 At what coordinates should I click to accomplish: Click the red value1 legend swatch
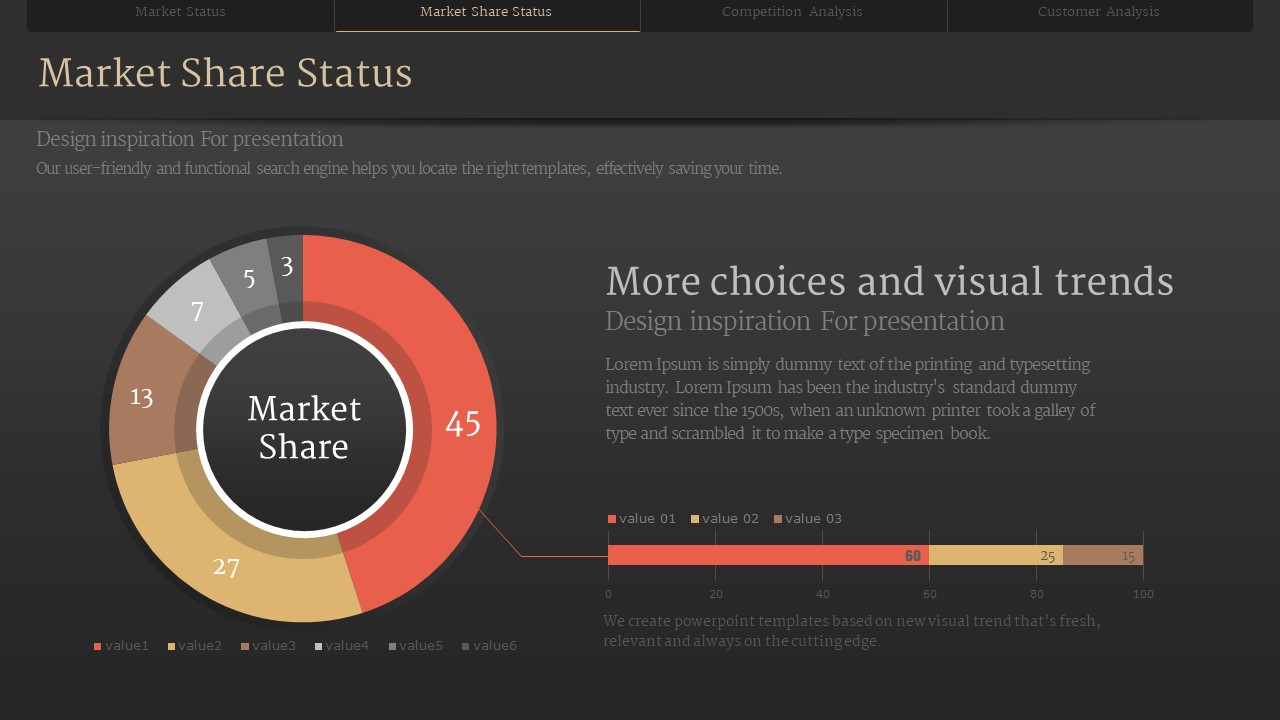coord(98,646)
